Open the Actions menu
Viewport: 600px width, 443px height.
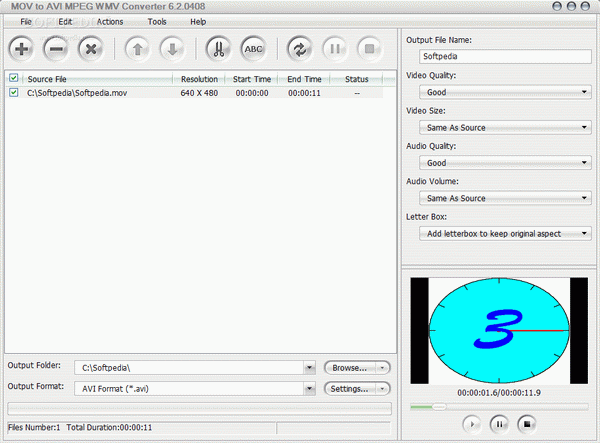110,22
